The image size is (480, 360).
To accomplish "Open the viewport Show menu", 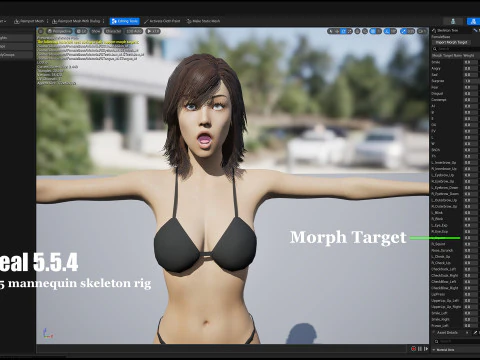I will pyautogui.click(x=96, y=31).
